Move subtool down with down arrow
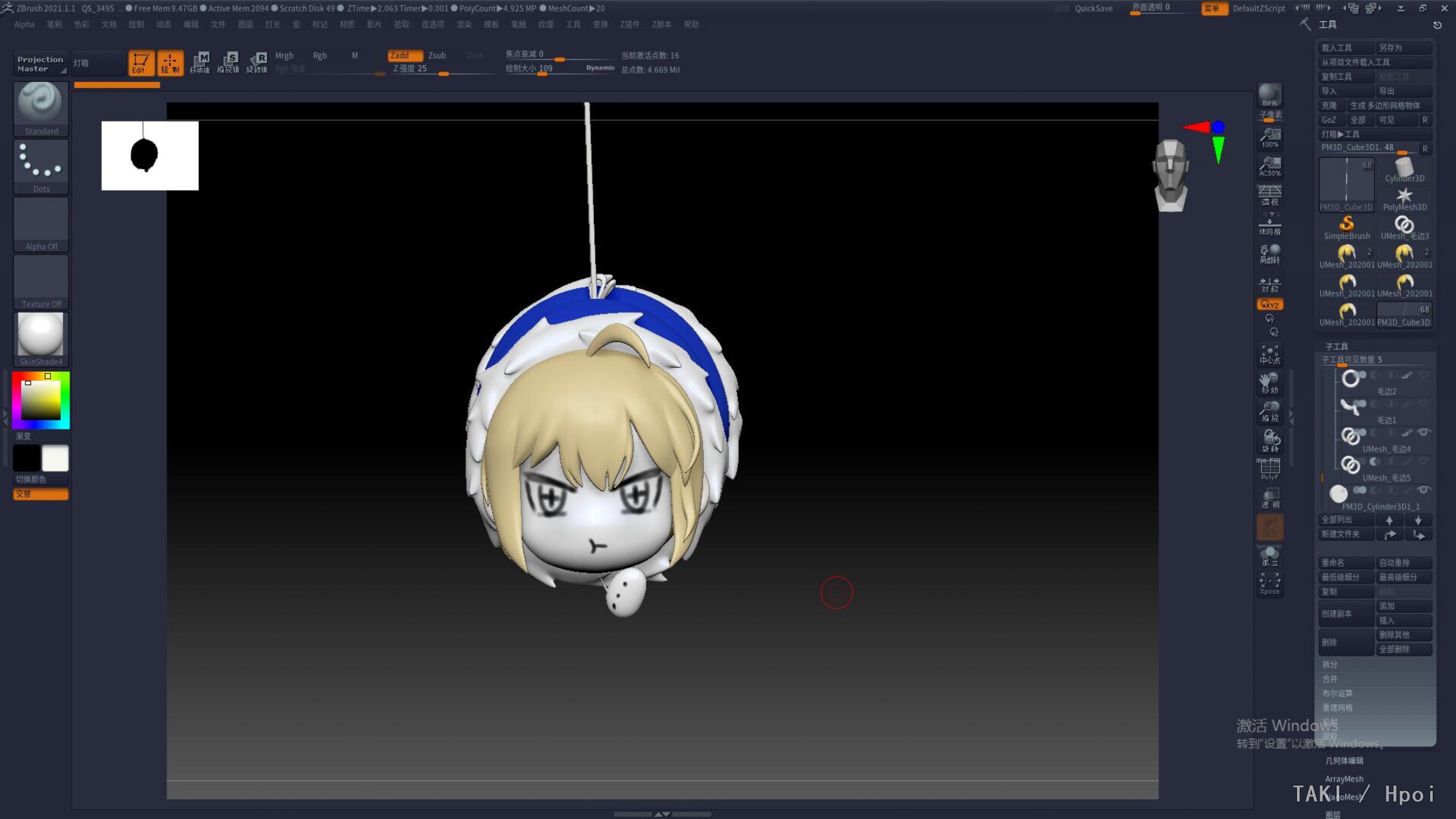This screenshot has width=1456, height=819. 1418,520
